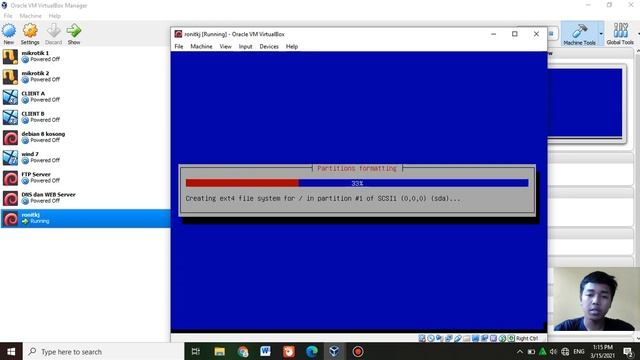640x360 pixels.
Task: Click the network indicator in VM status bar
Action: tap(449, 338)
